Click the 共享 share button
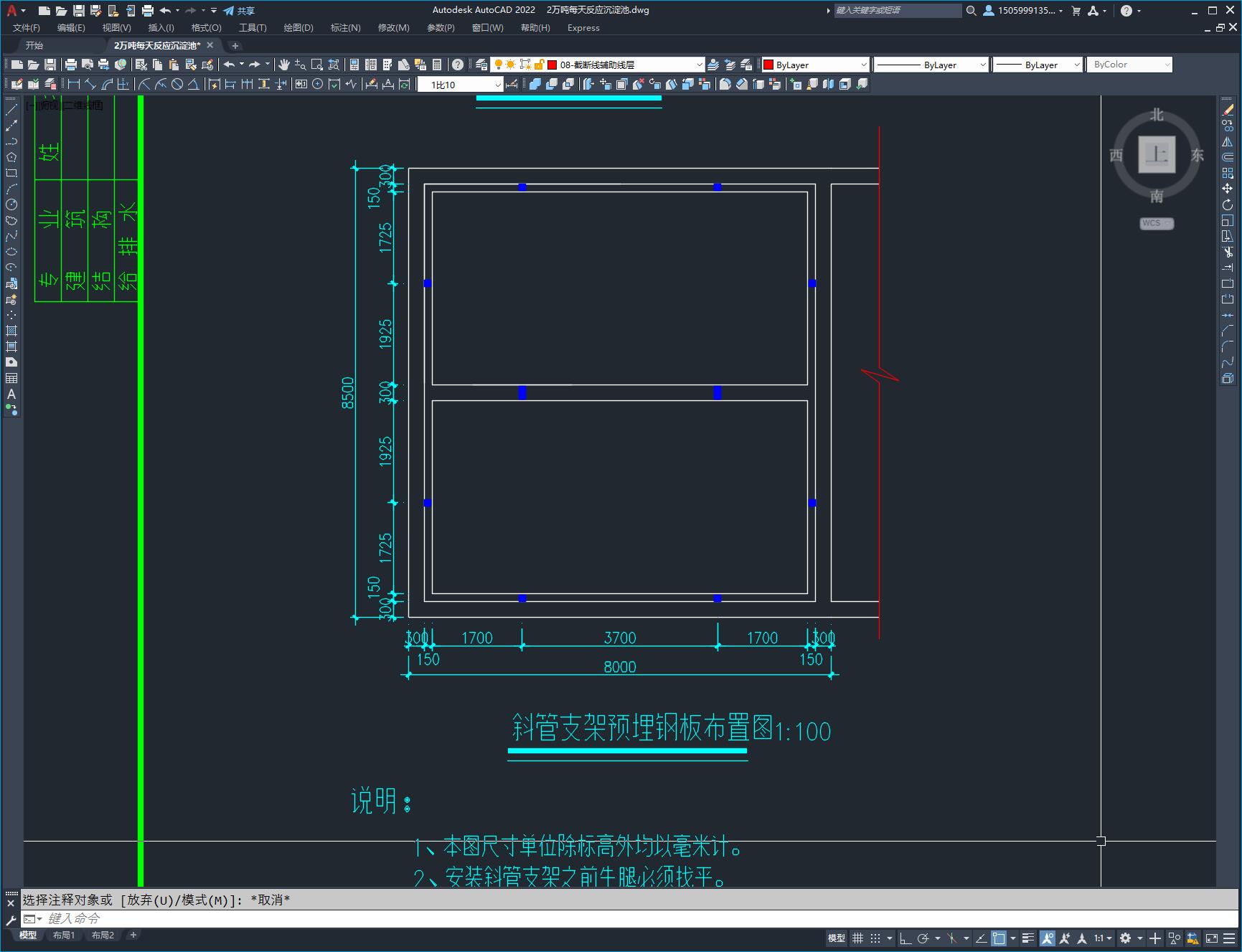1242x952 pixels. point(239,11)
